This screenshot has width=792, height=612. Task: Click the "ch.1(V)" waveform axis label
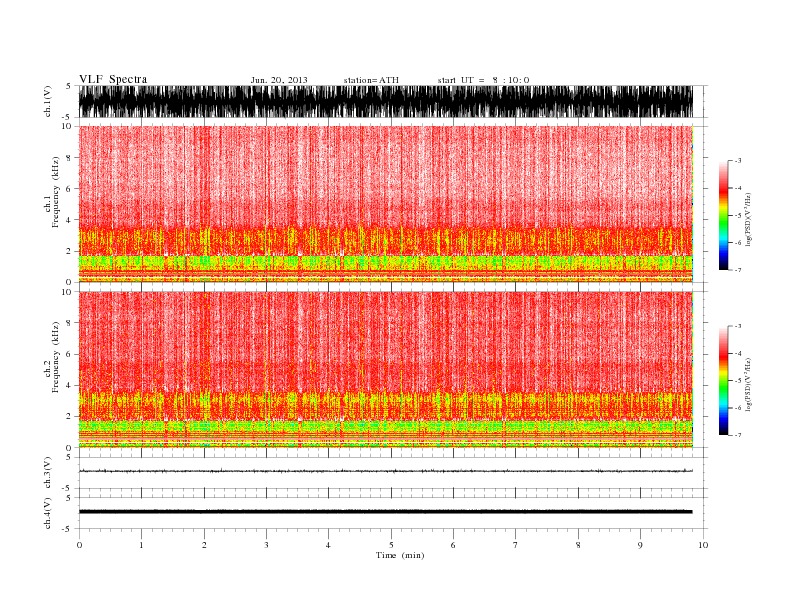[48, 101]
